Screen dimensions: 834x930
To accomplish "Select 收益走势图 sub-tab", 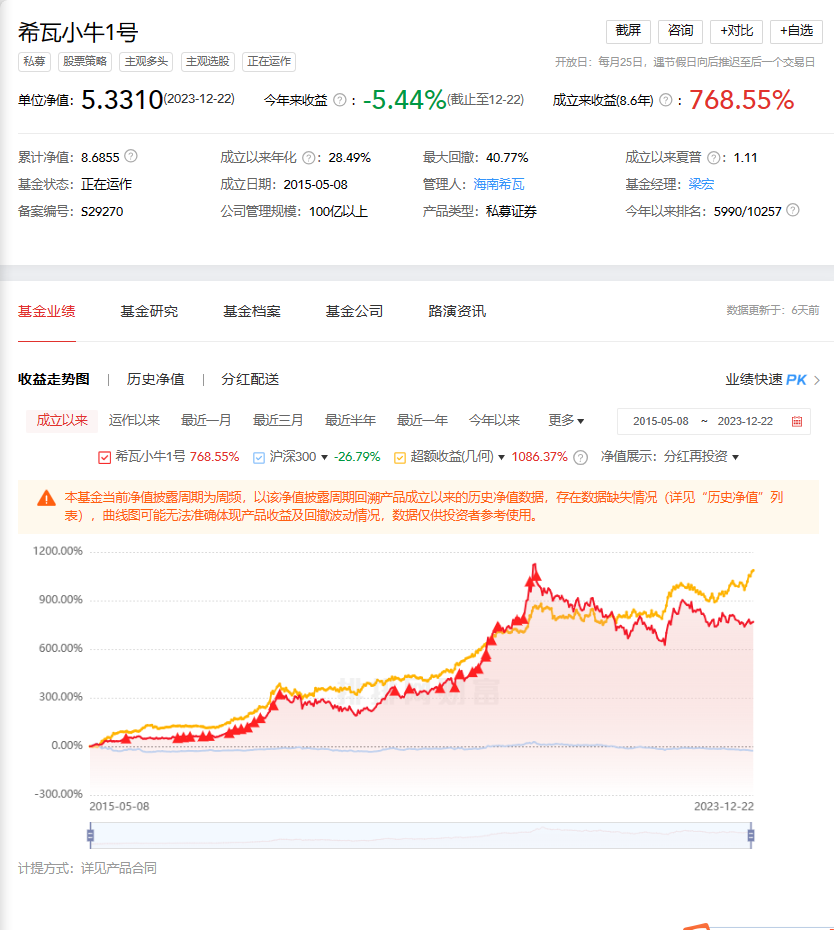I will [x=54, y=380].
